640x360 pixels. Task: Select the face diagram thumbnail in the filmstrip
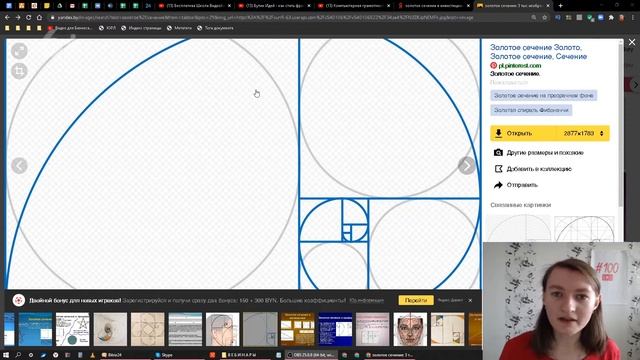pos(410,329)
